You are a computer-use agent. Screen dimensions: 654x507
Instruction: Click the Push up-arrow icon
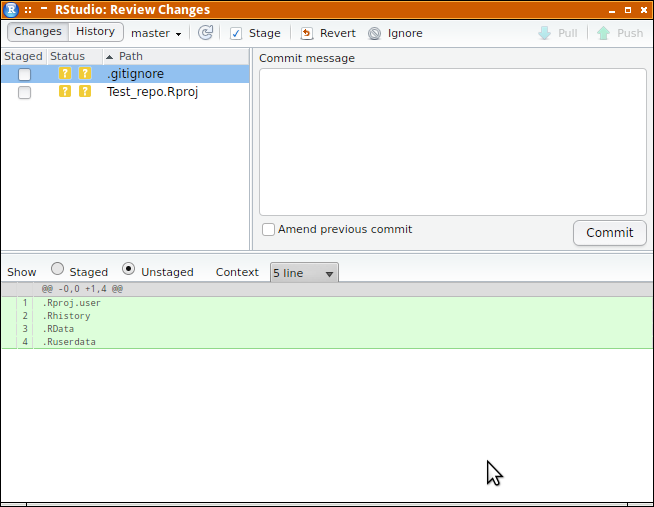603,33
